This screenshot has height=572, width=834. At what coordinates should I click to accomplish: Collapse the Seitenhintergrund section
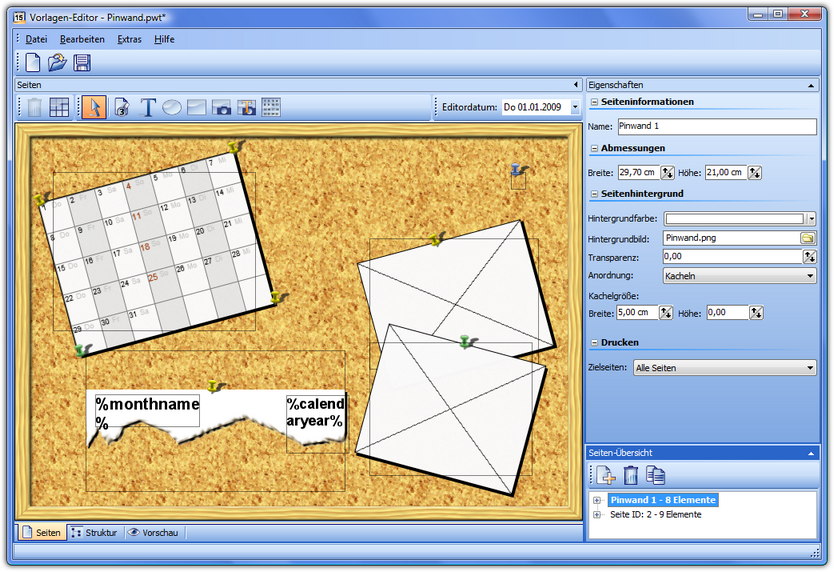(594, 194)
